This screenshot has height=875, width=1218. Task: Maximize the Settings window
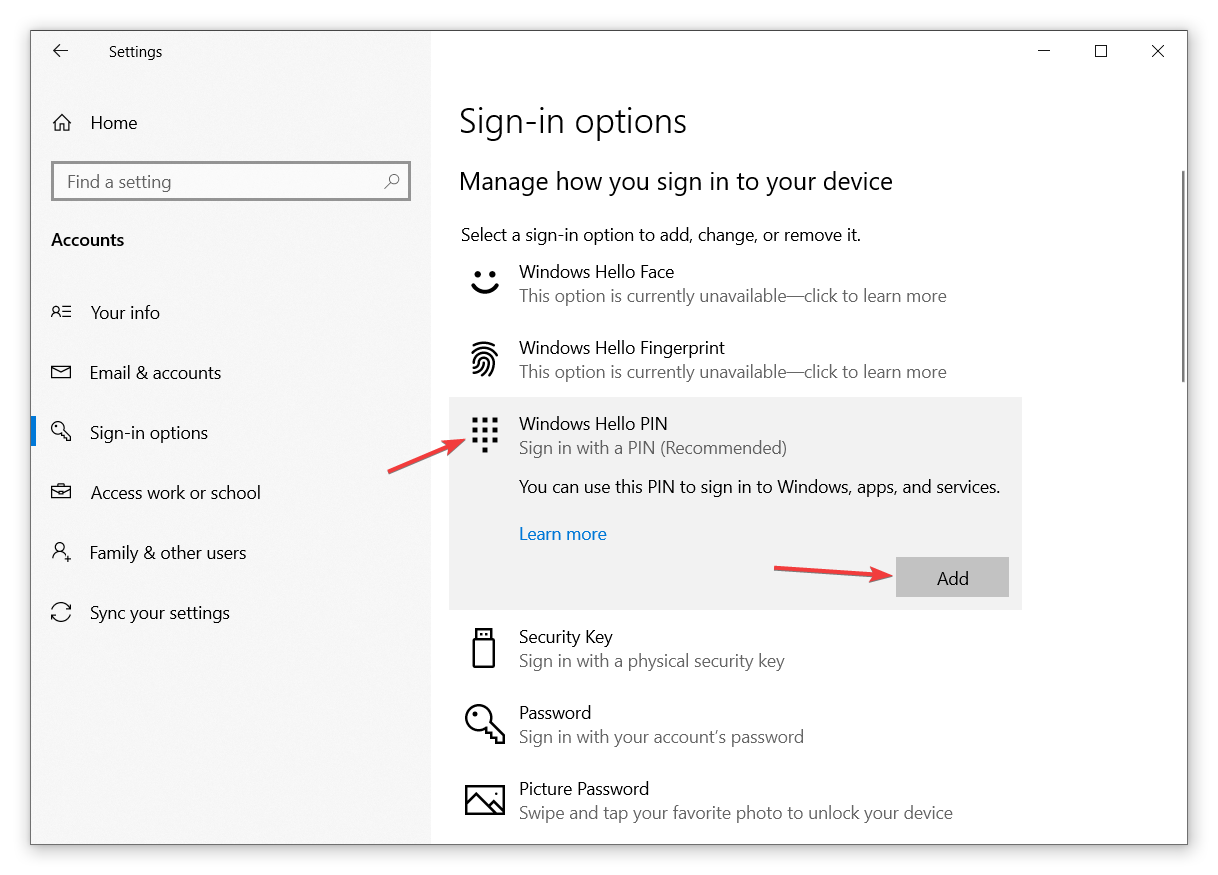pyautogui.click(x=1101, y=51)
